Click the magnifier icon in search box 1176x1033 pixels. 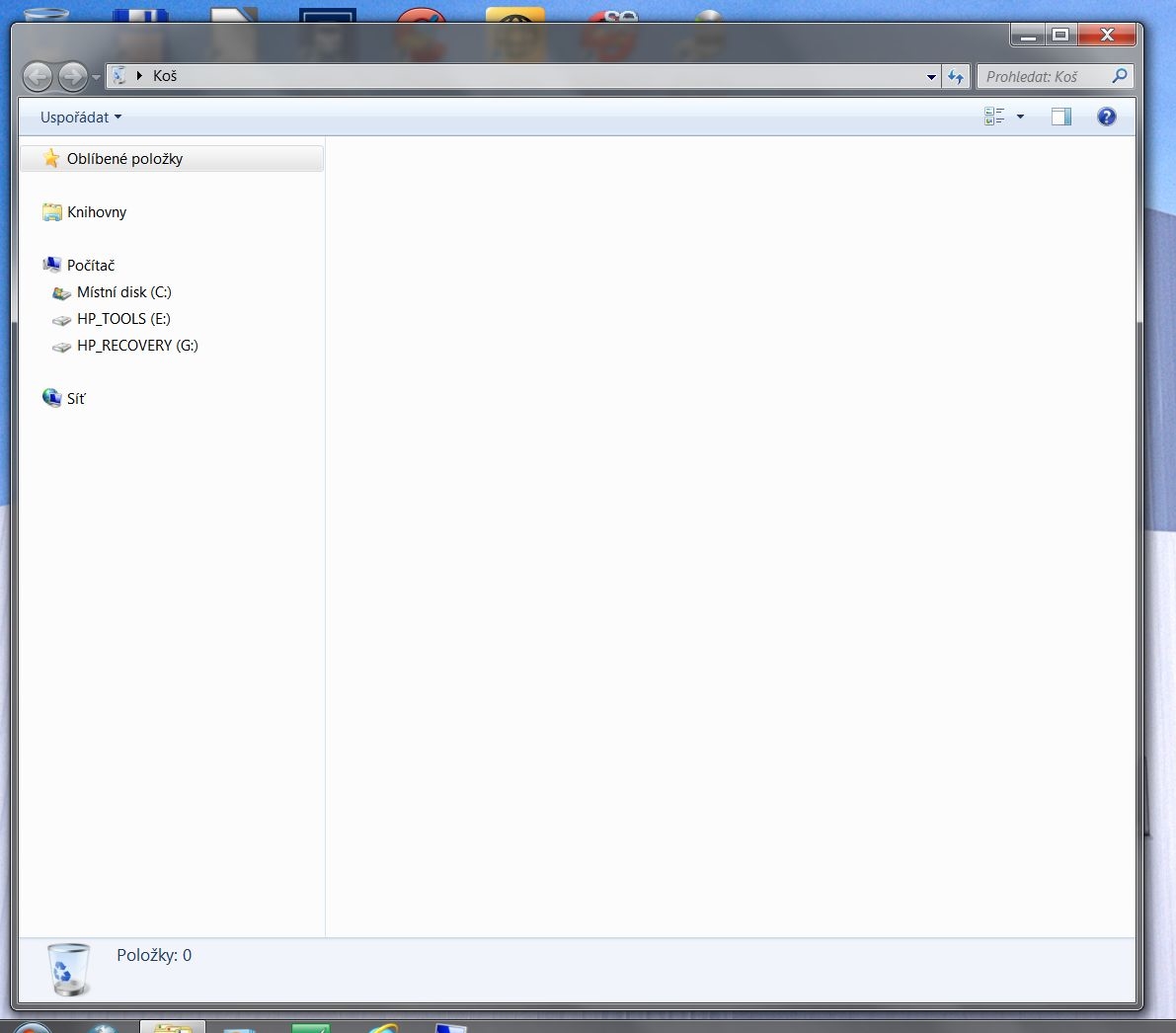(x=1120, y=76)
